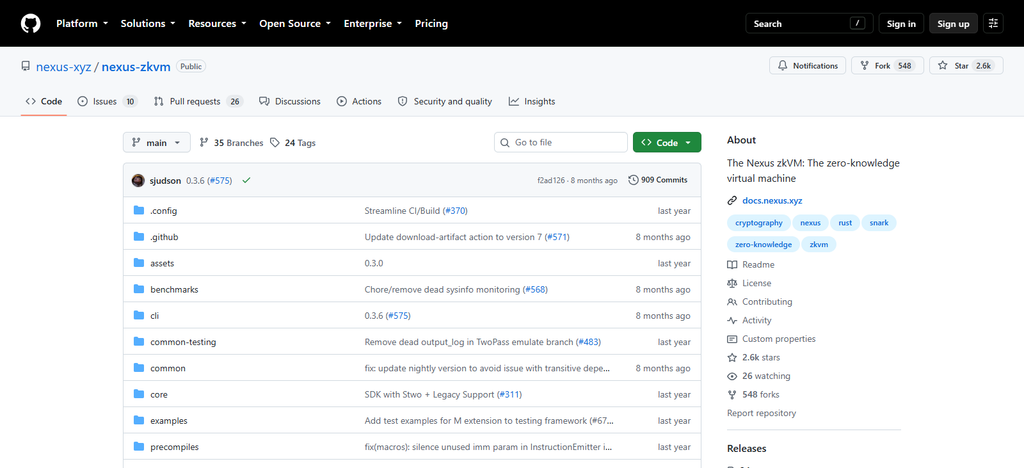Image resolution: width=1024 pixels, height=468 pixels.
Task: Expand the Platform menu dropdown
Action: coord(82,23)
